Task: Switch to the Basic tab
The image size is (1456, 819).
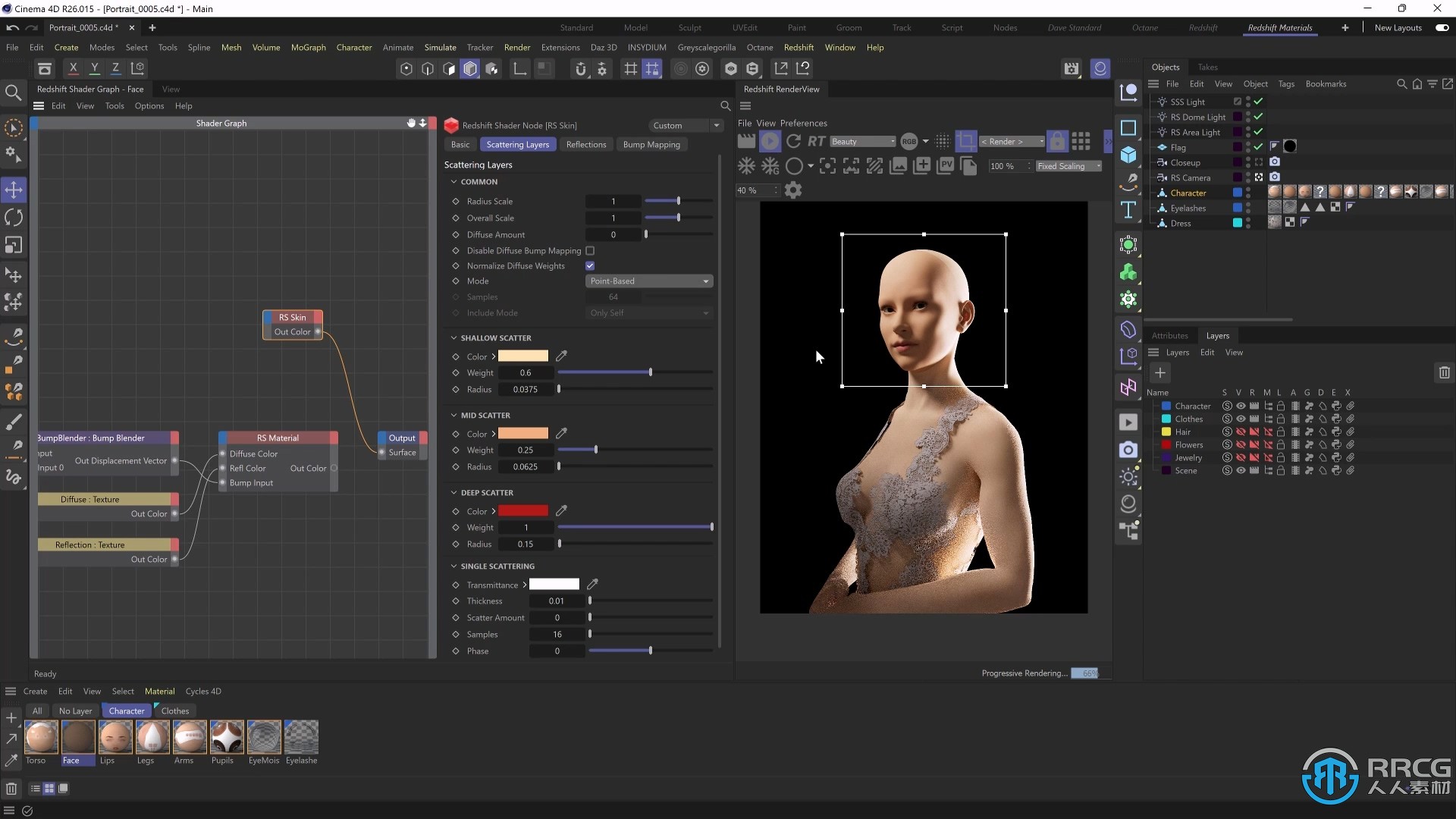Action: pos(460,145)
